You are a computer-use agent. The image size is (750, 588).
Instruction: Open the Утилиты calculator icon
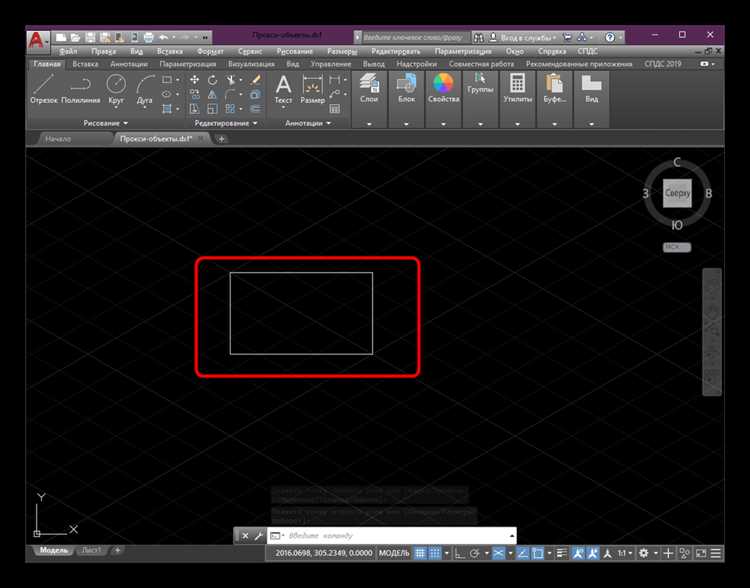517,86
